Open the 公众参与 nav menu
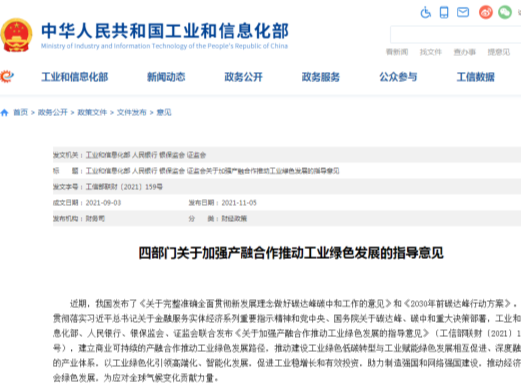This screenshot has width=521, height=392. point(398,77)
